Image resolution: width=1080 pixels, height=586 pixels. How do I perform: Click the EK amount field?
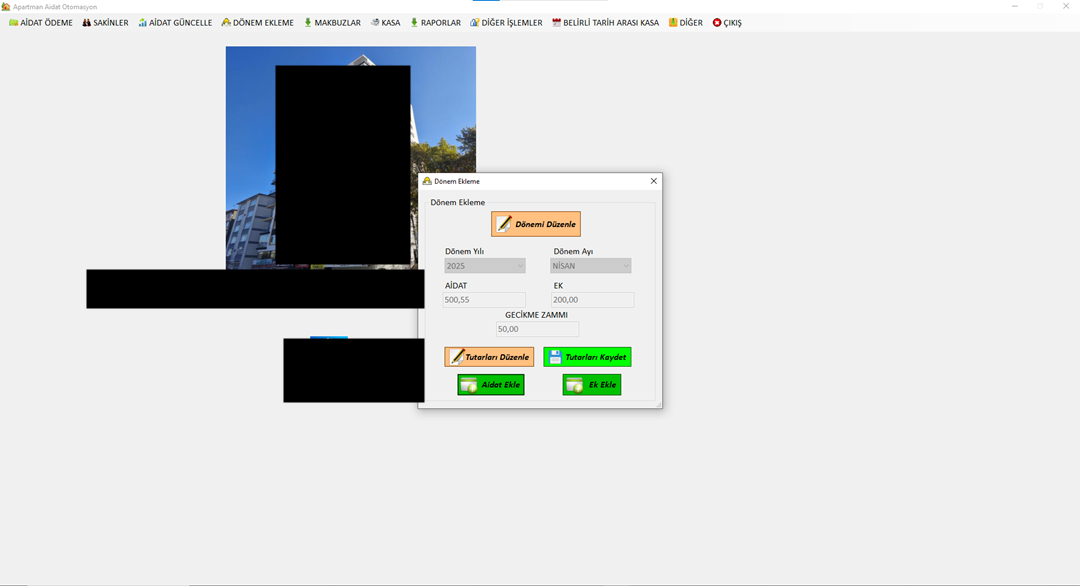pos(592,300)
